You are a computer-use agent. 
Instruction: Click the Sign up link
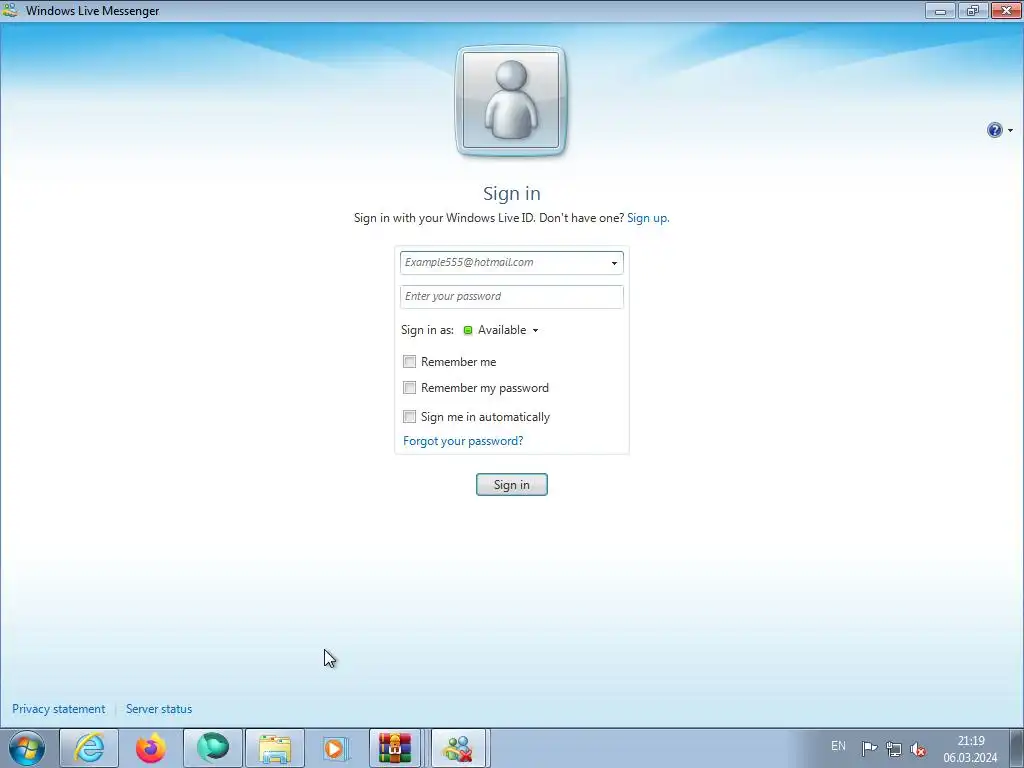coord(648,217)
